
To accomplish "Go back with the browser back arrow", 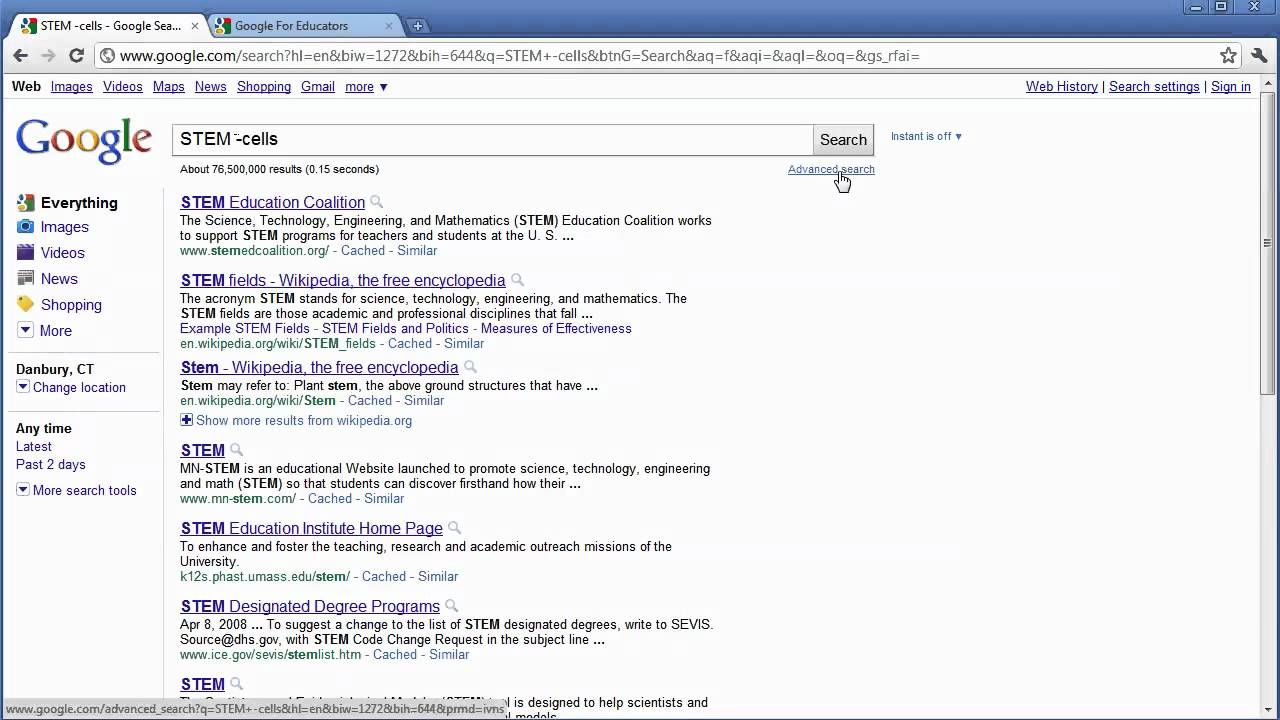I will click(21, 56).
